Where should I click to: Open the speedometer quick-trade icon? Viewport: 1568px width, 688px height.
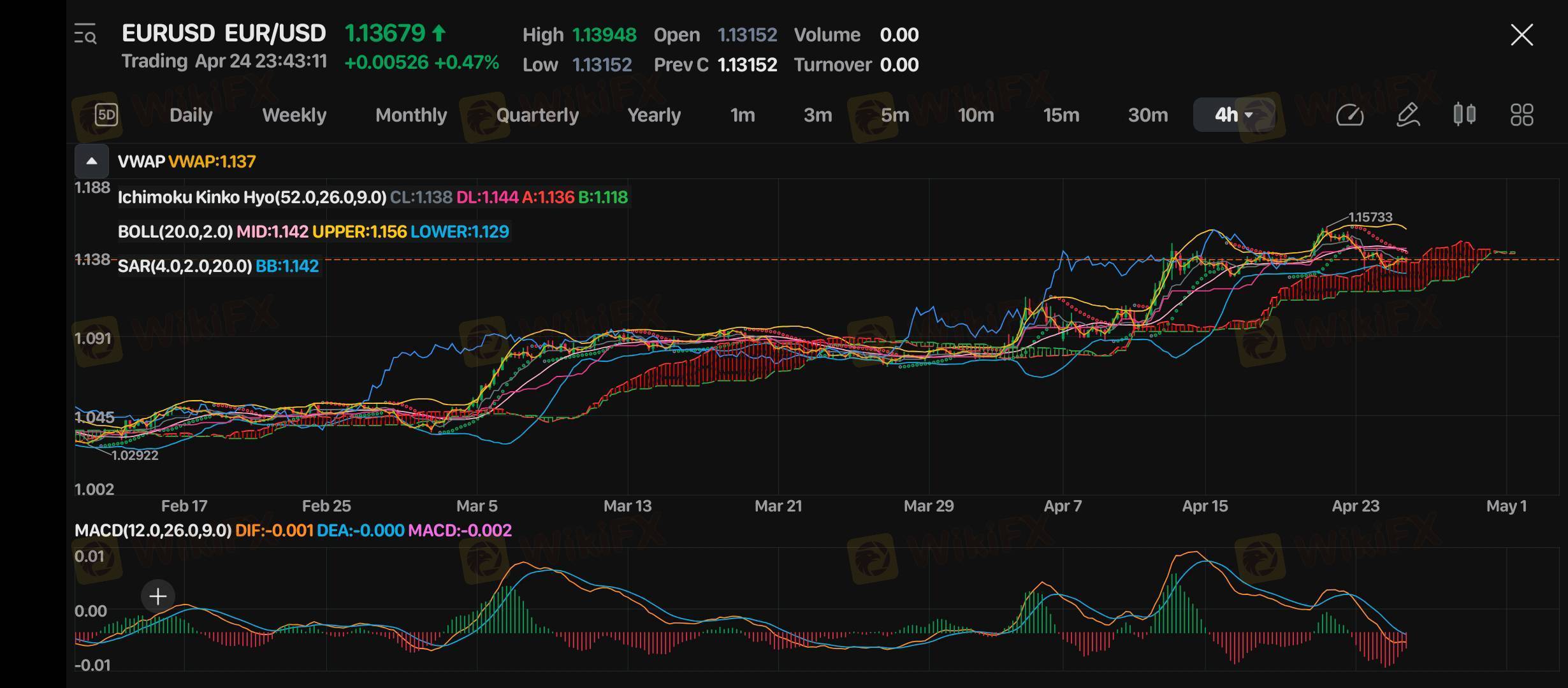tap(1349, 115)
